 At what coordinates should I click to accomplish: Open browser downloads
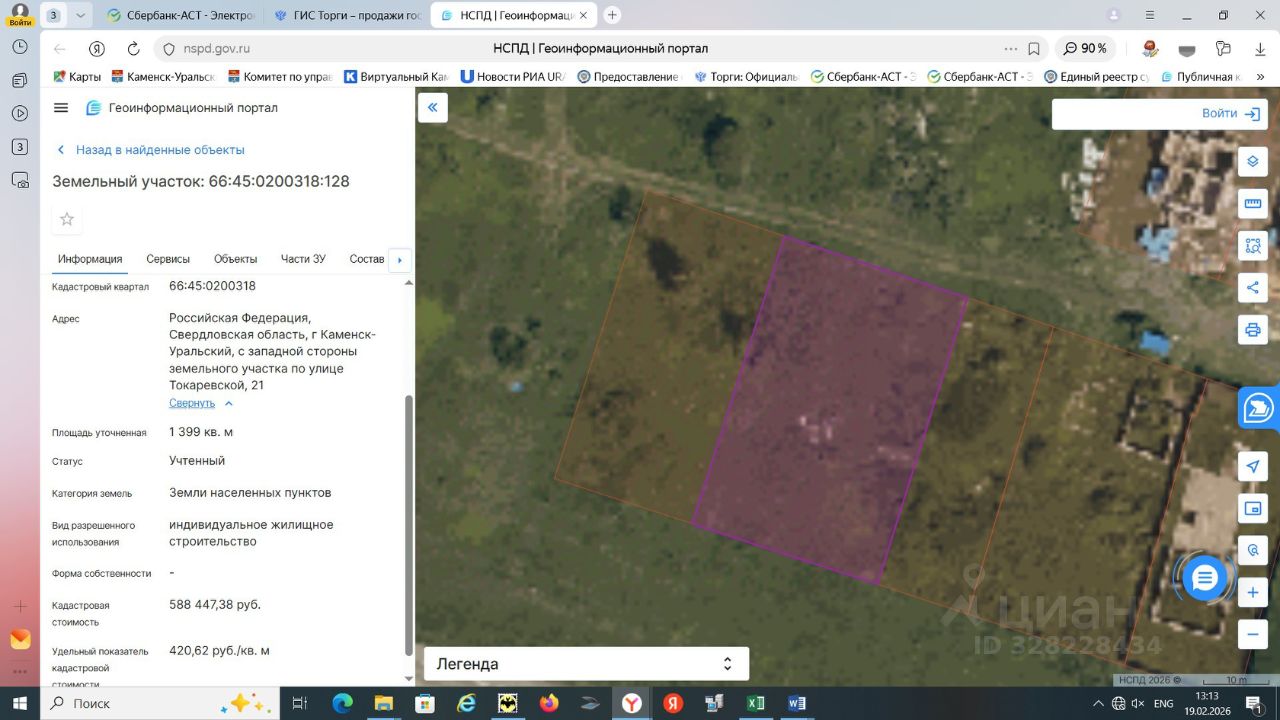click(1260, 49)
